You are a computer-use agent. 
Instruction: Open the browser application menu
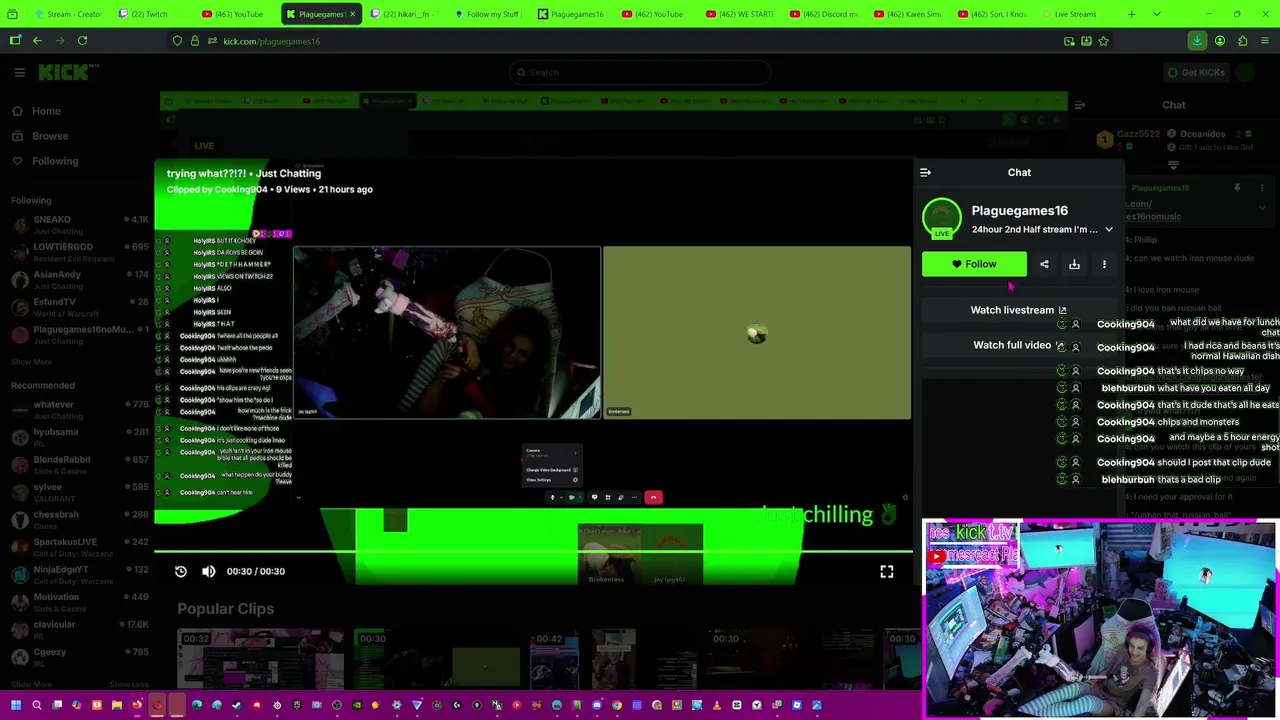click(x=1265, y=41)
